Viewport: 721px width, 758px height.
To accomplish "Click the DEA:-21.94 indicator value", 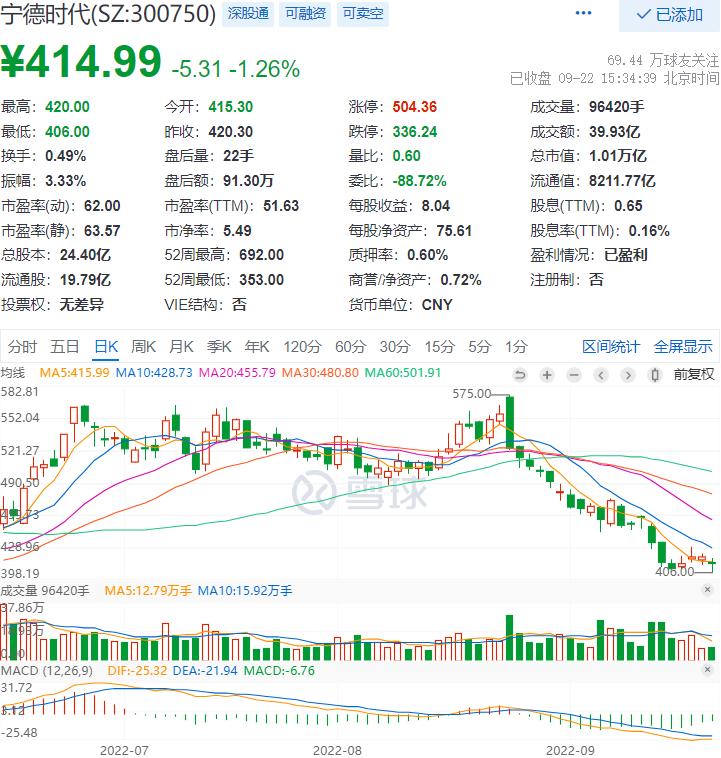I will point(205,671).
